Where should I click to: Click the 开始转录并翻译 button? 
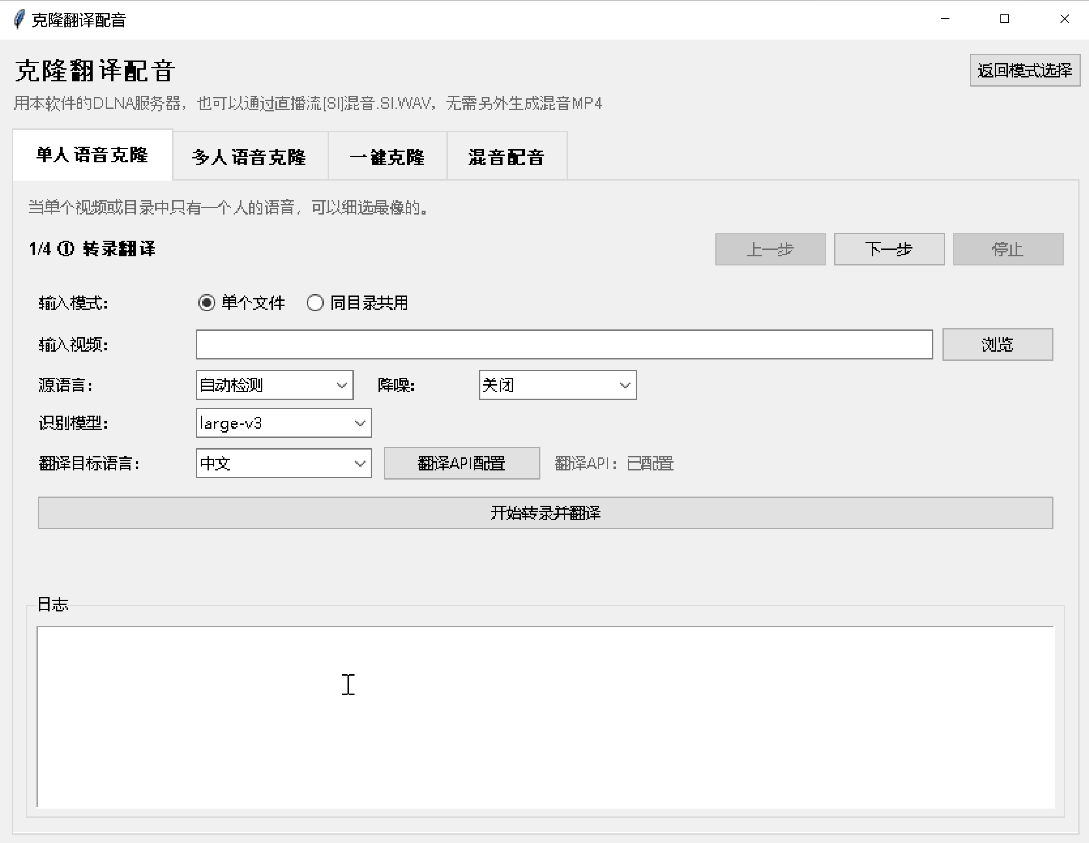545,513
